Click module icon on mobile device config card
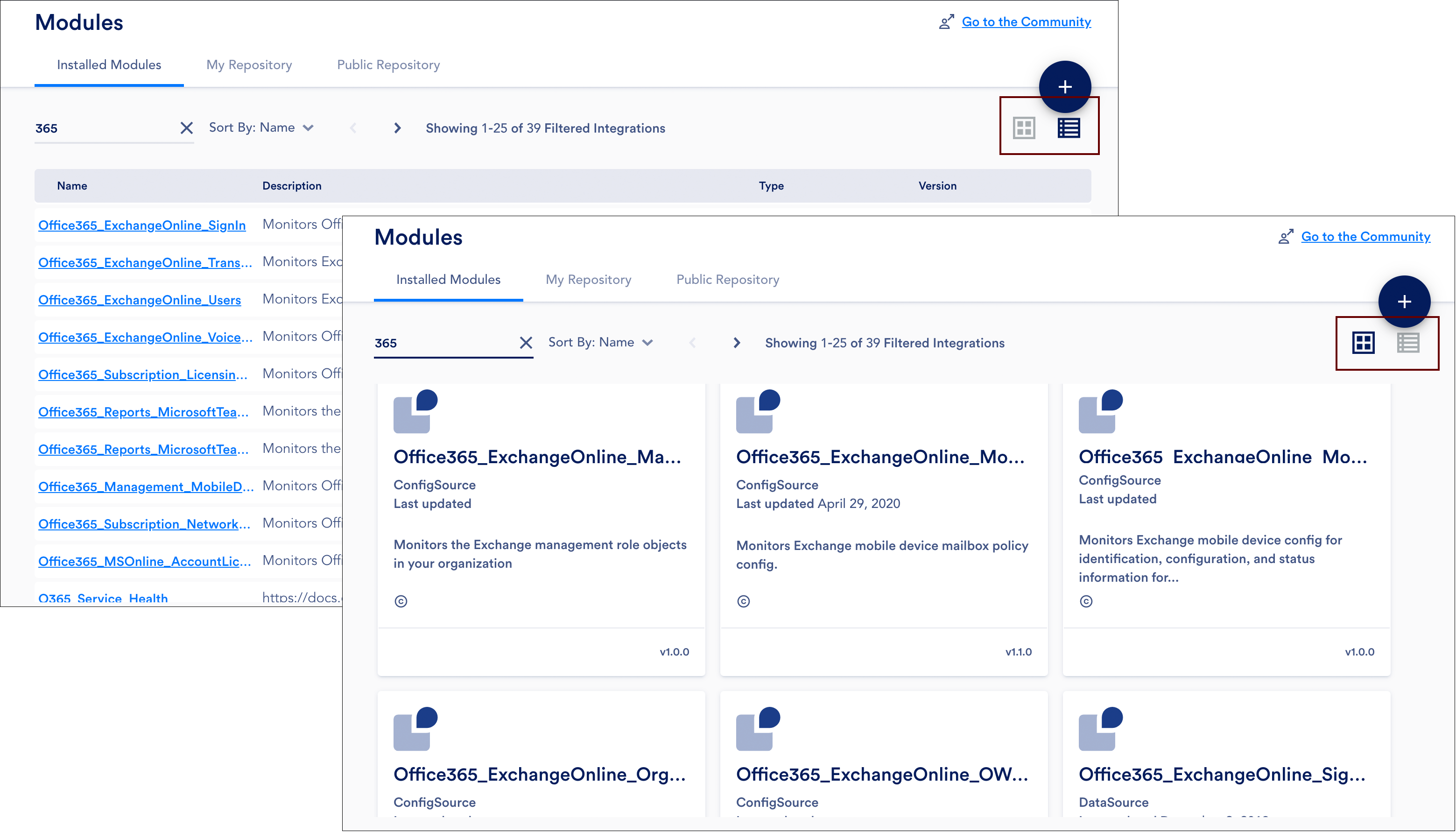This screenshot has width=1456, height=832. [x=1101, y=411]
